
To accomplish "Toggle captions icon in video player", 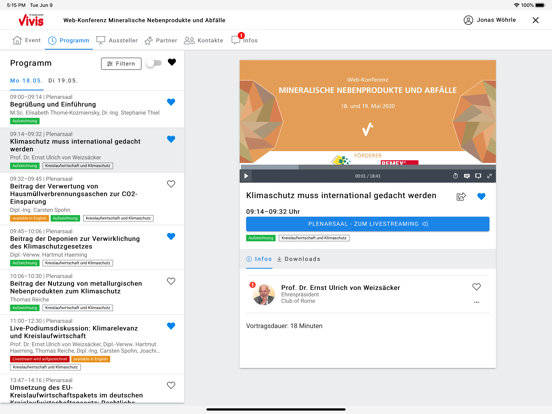I will coord(467,176).
